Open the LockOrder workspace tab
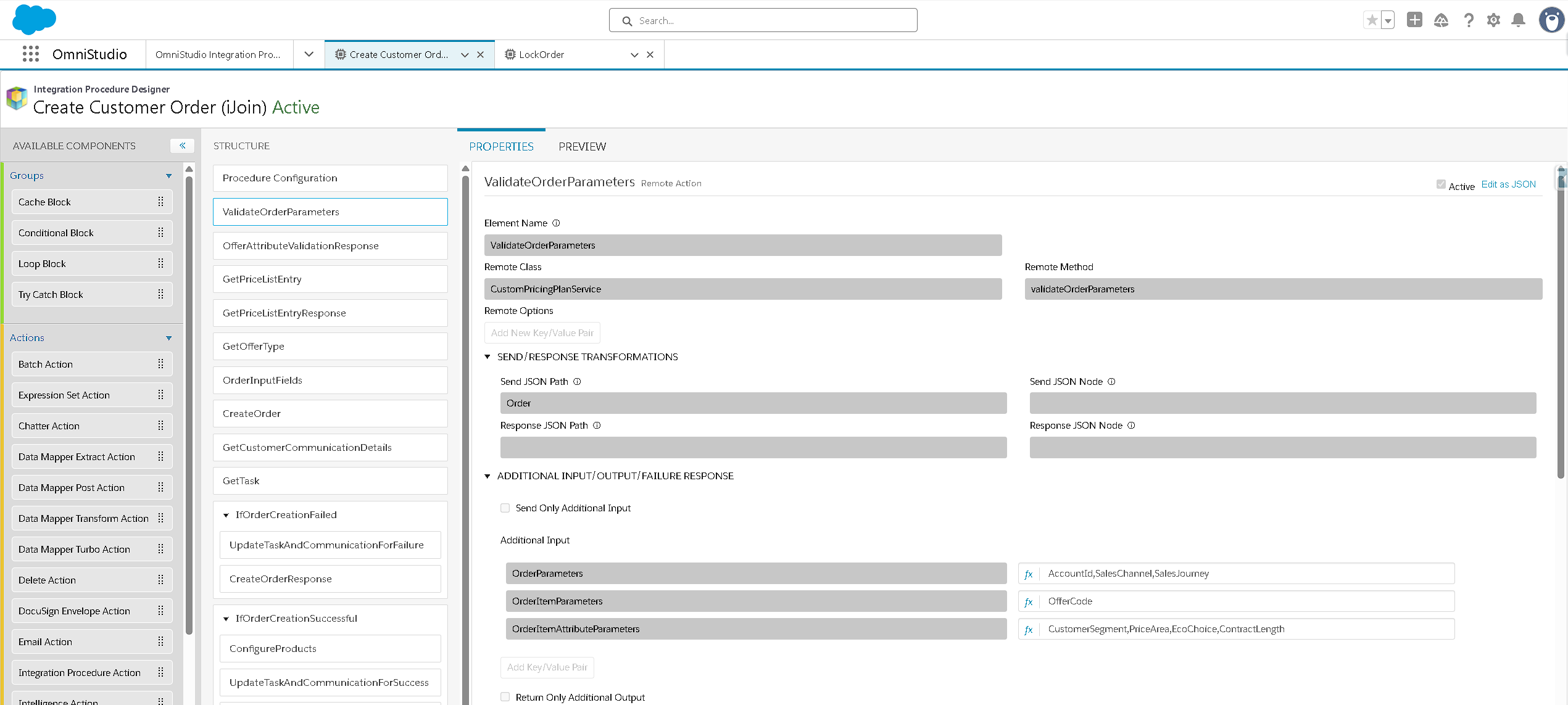This screenshot has height=705, width=1568. click(x=541, y=55)
